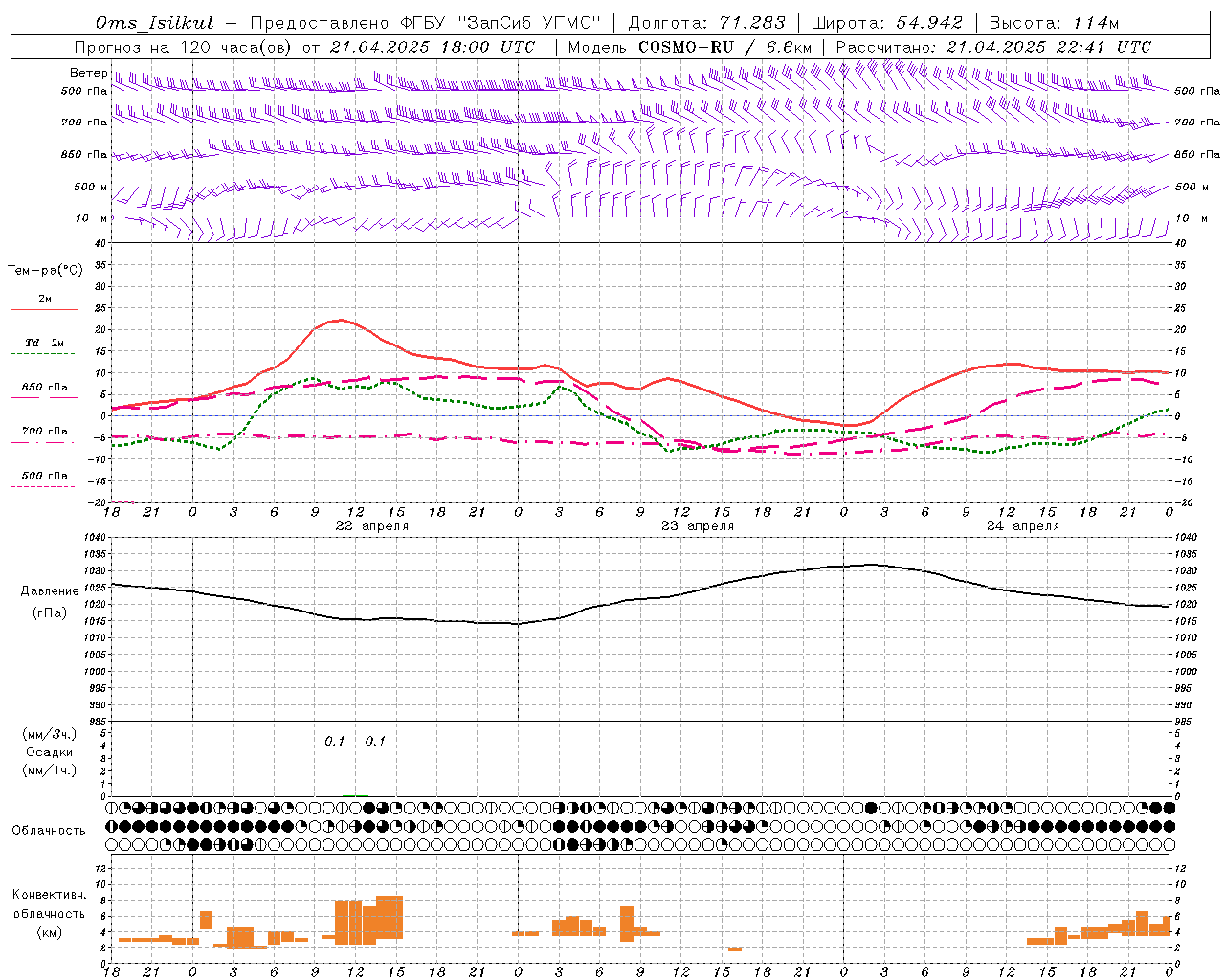Select the elevation text Высота: 114м

pyautogui.click(x=1054, y=23)
